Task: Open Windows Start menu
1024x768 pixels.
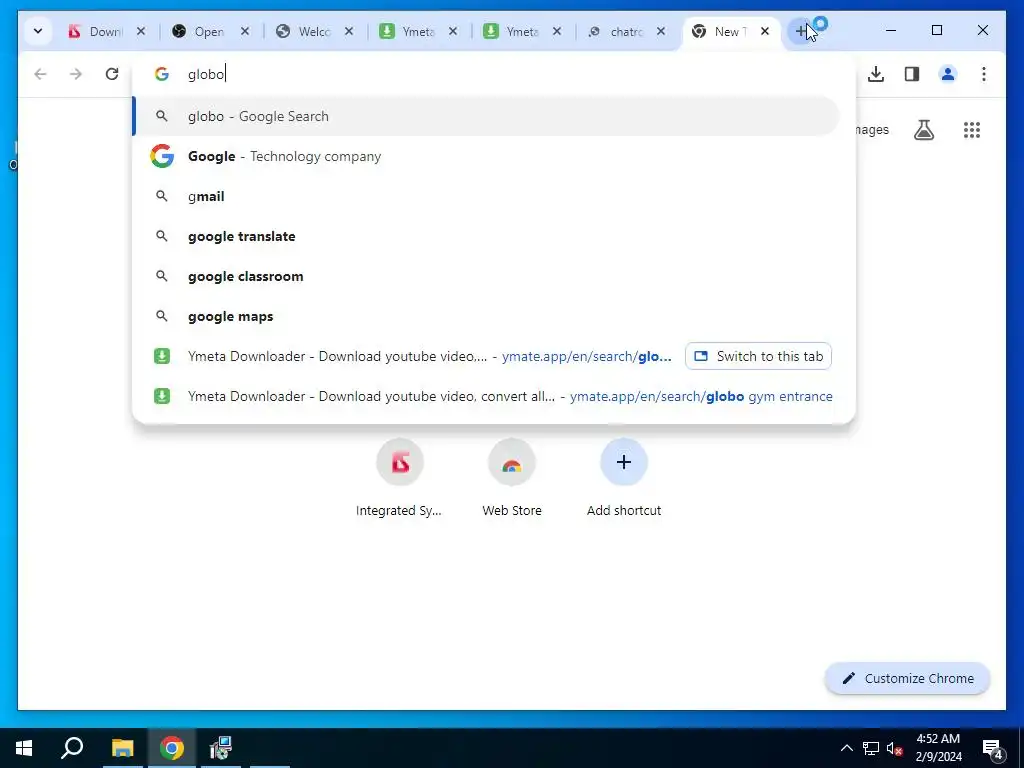Action: coord(24,748)
